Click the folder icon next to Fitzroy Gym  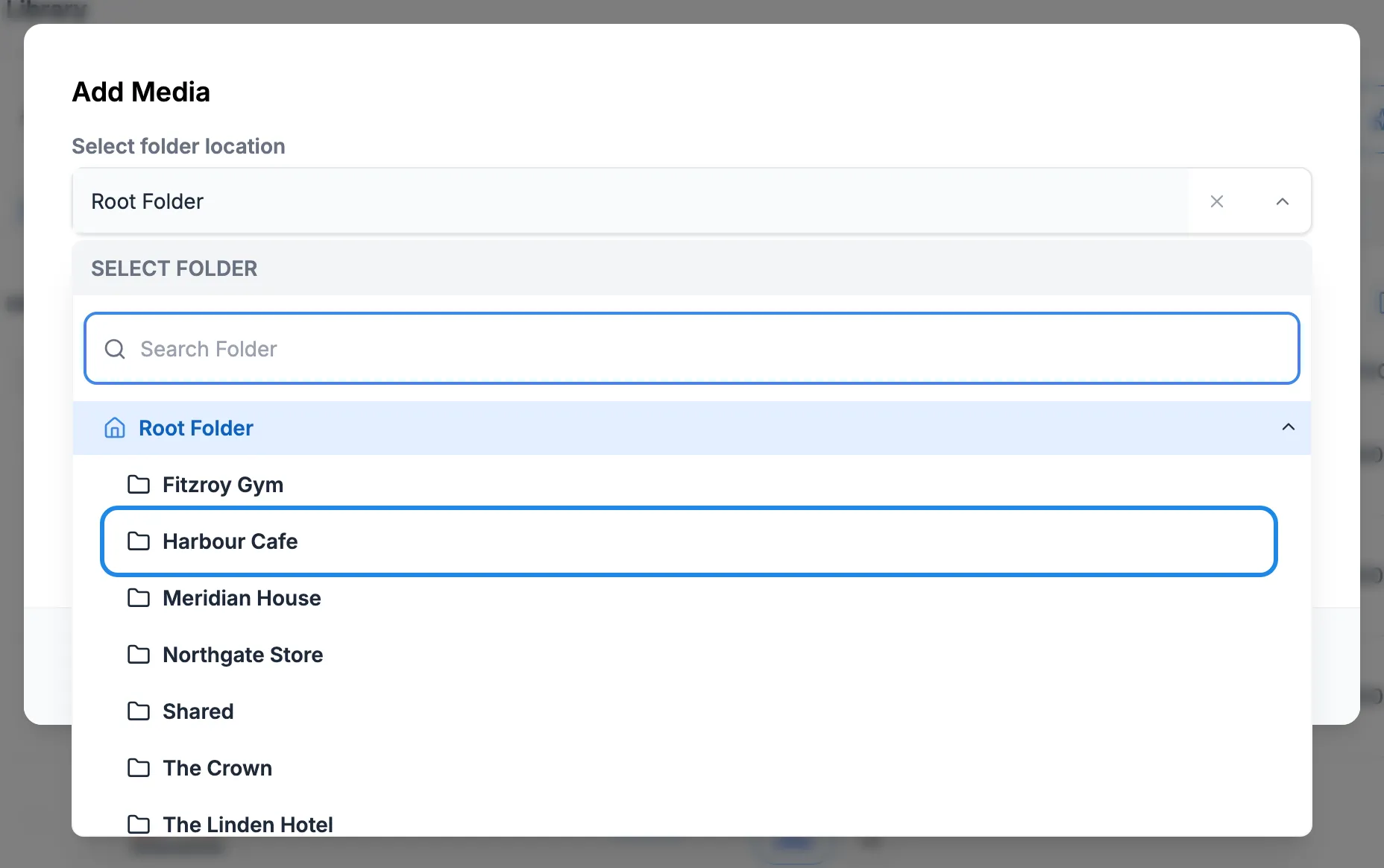tap(139, 485)
